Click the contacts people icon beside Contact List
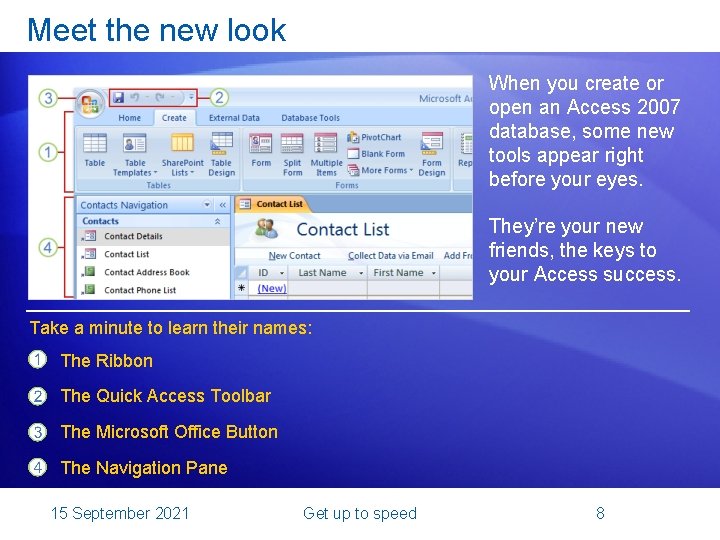 267,229
